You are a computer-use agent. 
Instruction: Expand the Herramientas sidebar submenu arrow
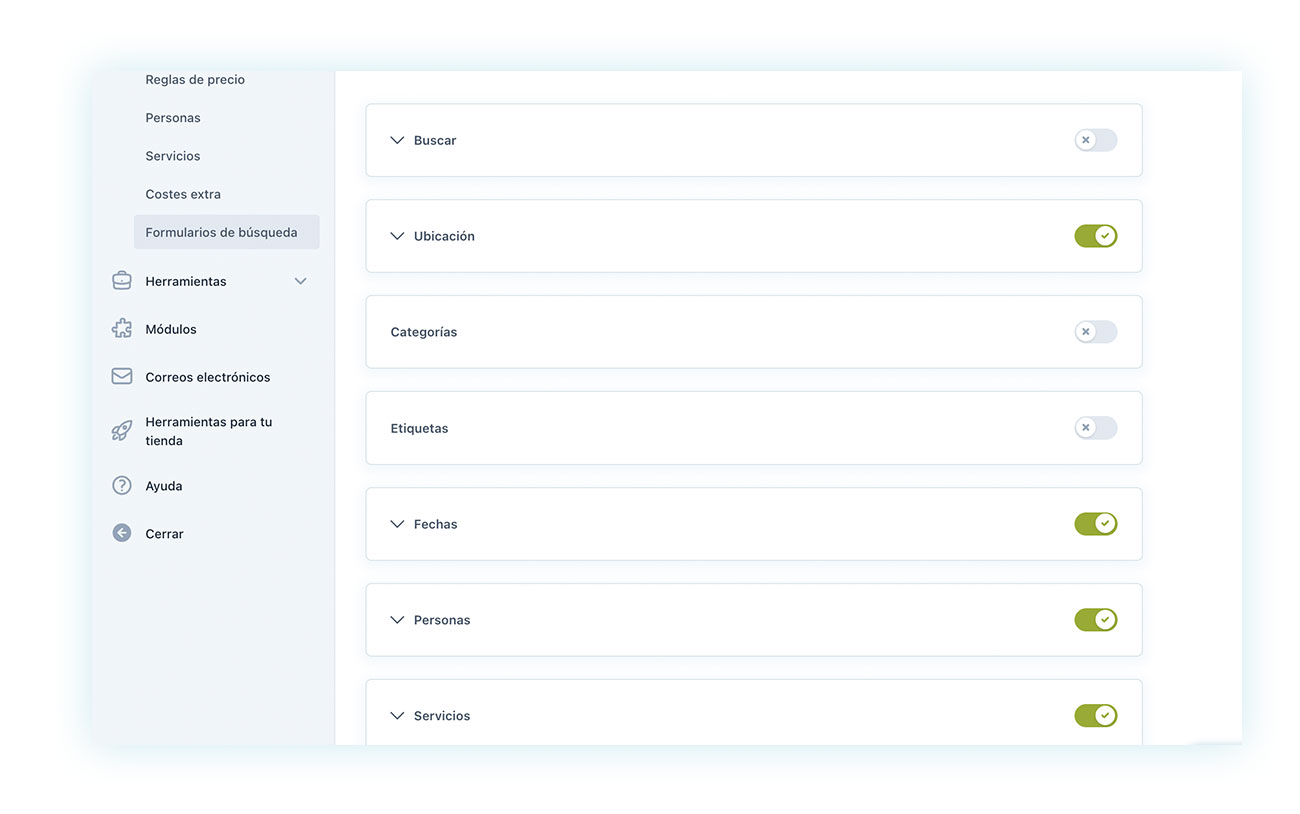300,281
